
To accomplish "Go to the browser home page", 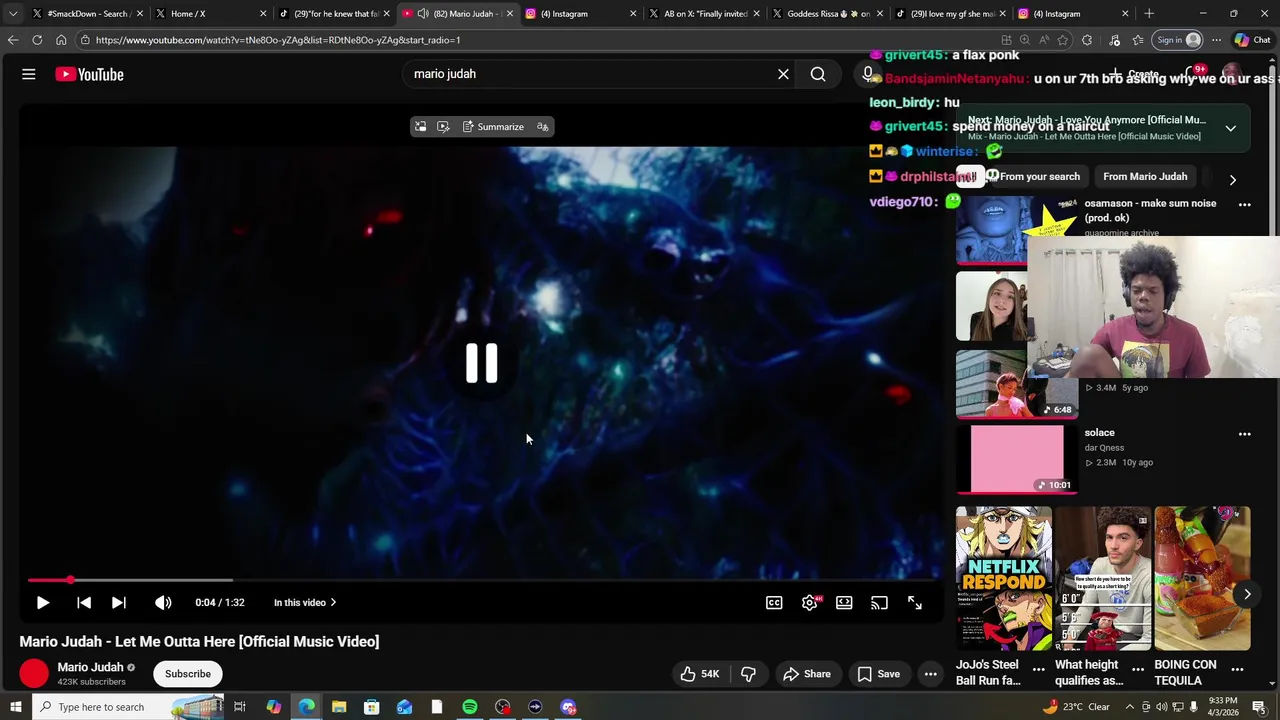I will point(61,40).
